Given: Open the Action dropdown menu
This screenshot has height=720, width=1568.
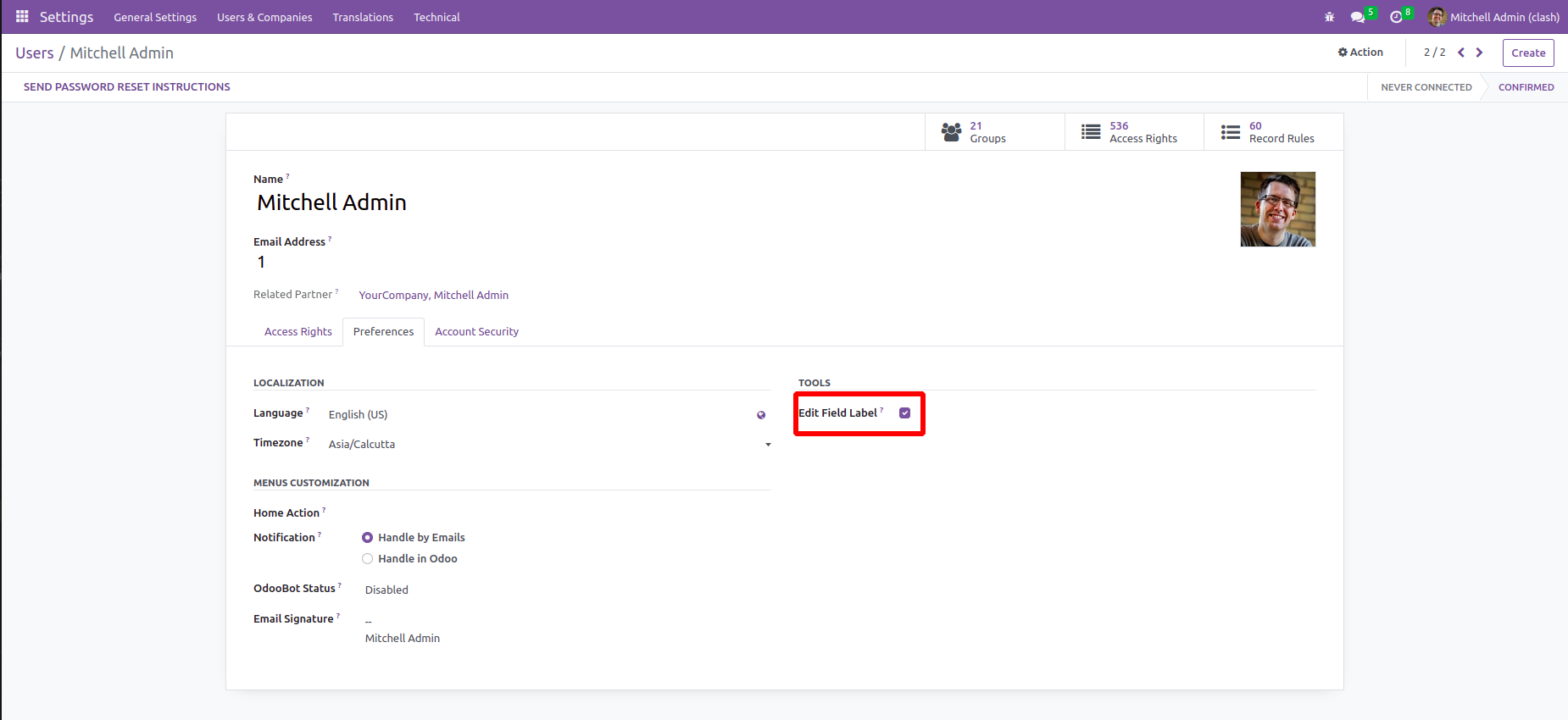Looking at the screenshot, I should [x=1360, y=53].
